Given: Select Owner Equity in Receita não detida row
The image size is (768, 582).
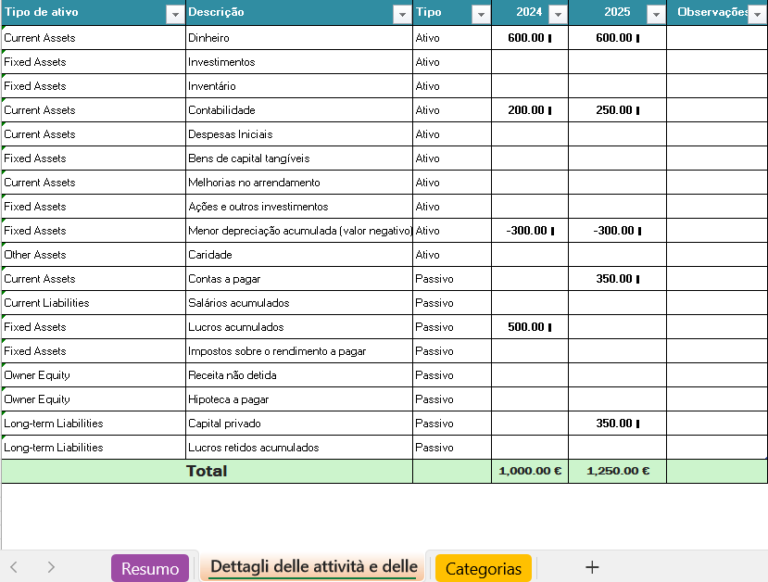Looking at the screenshot, I should (x=94, y=375).
